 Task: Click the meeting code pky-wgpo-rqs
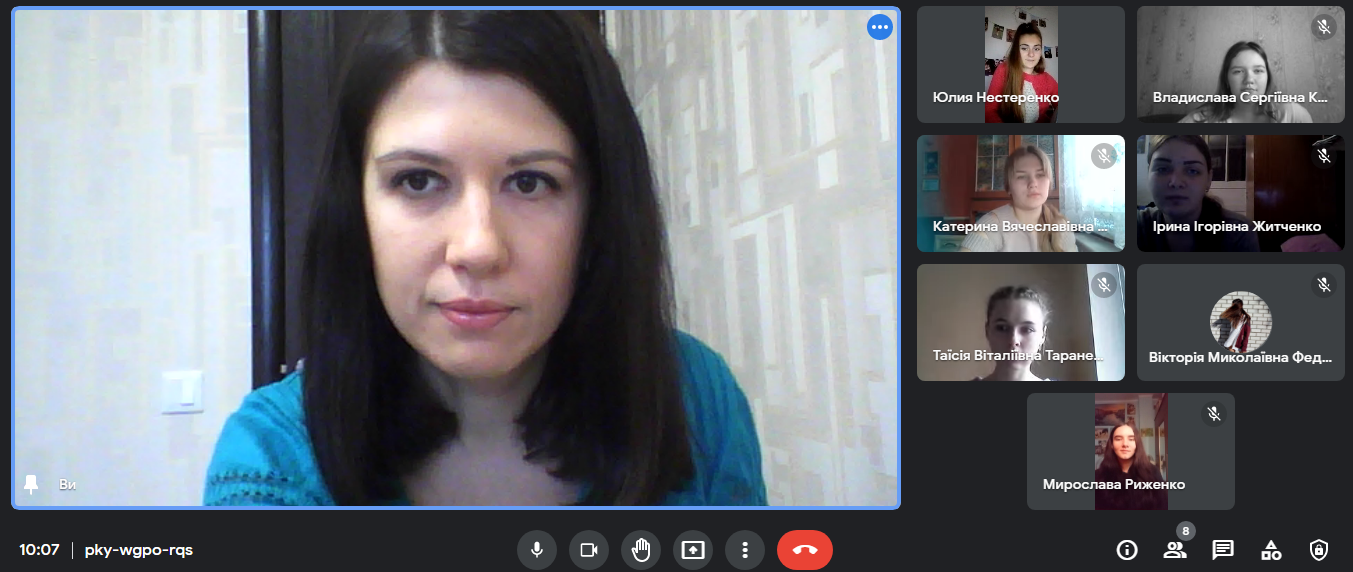coord(139,550)
